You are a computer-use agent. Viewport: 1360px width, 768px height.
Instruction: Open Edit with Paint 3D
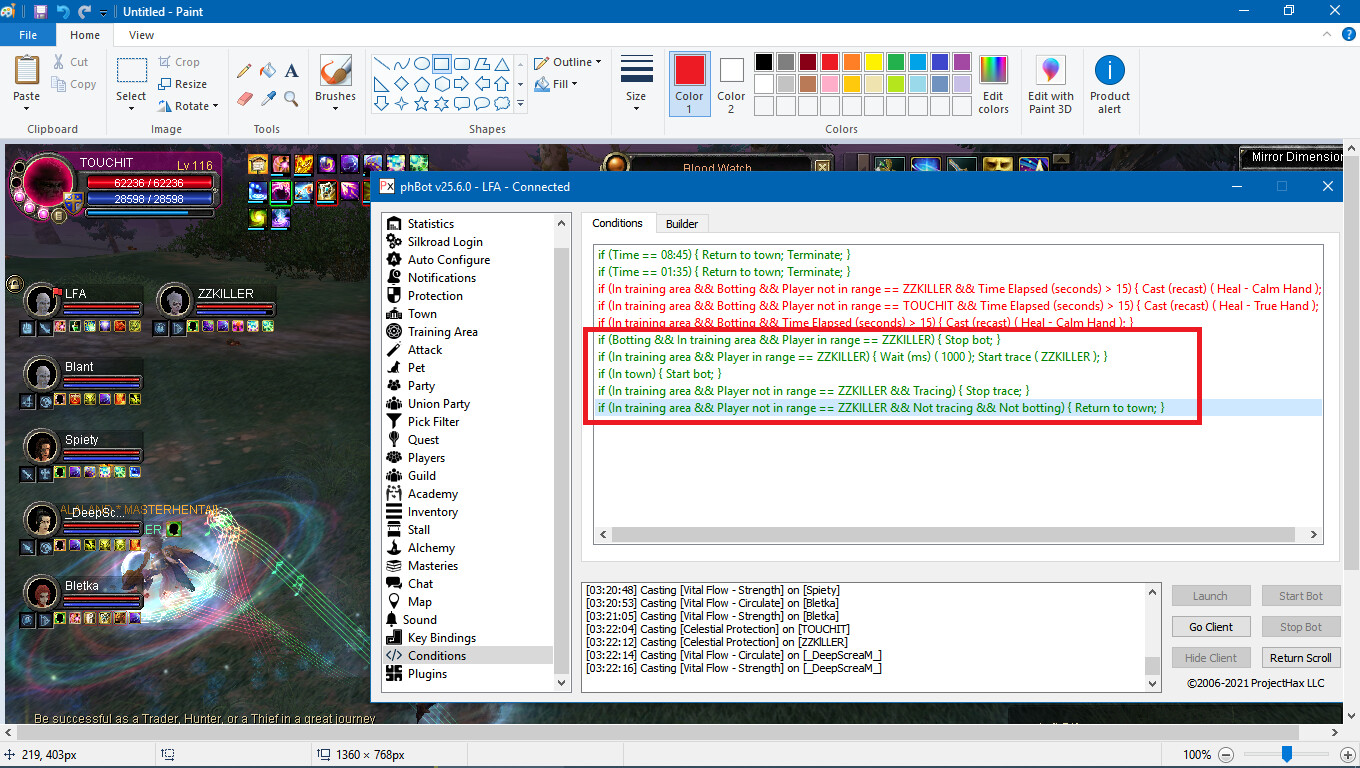pyautogui.click(x=1050, y=84)
